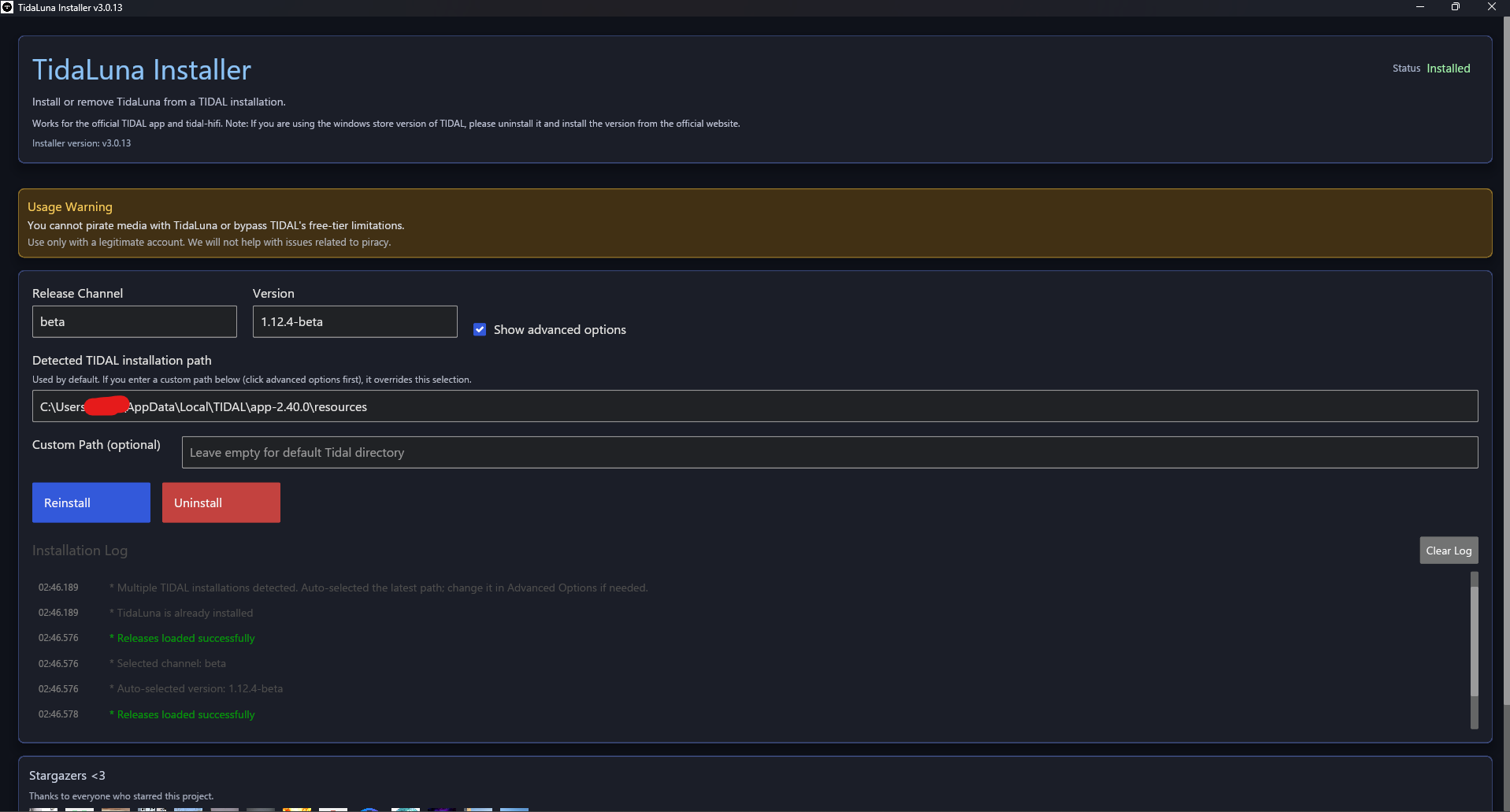Click the second stargazer avatar thumbnail

(x=79, y=809)
